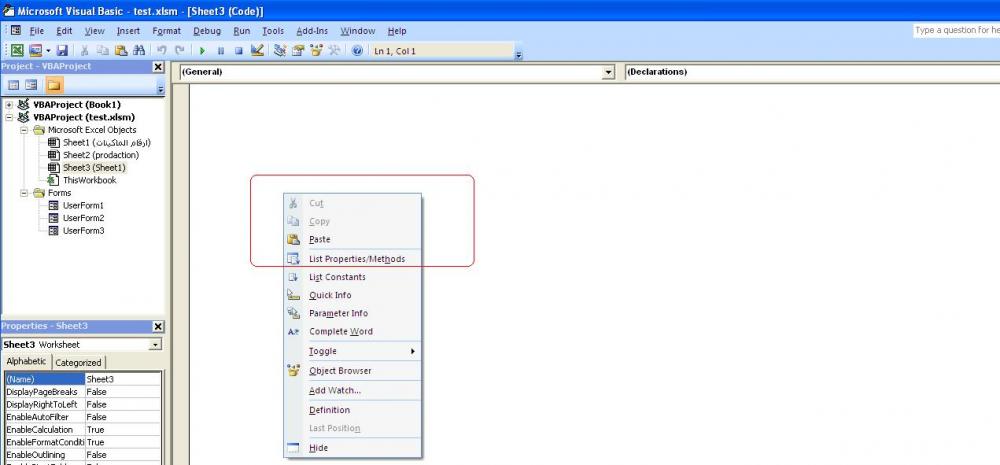Choose Complete Word in context menu
This screenshot has height=465, width=1000.
(x=353, y=331)
